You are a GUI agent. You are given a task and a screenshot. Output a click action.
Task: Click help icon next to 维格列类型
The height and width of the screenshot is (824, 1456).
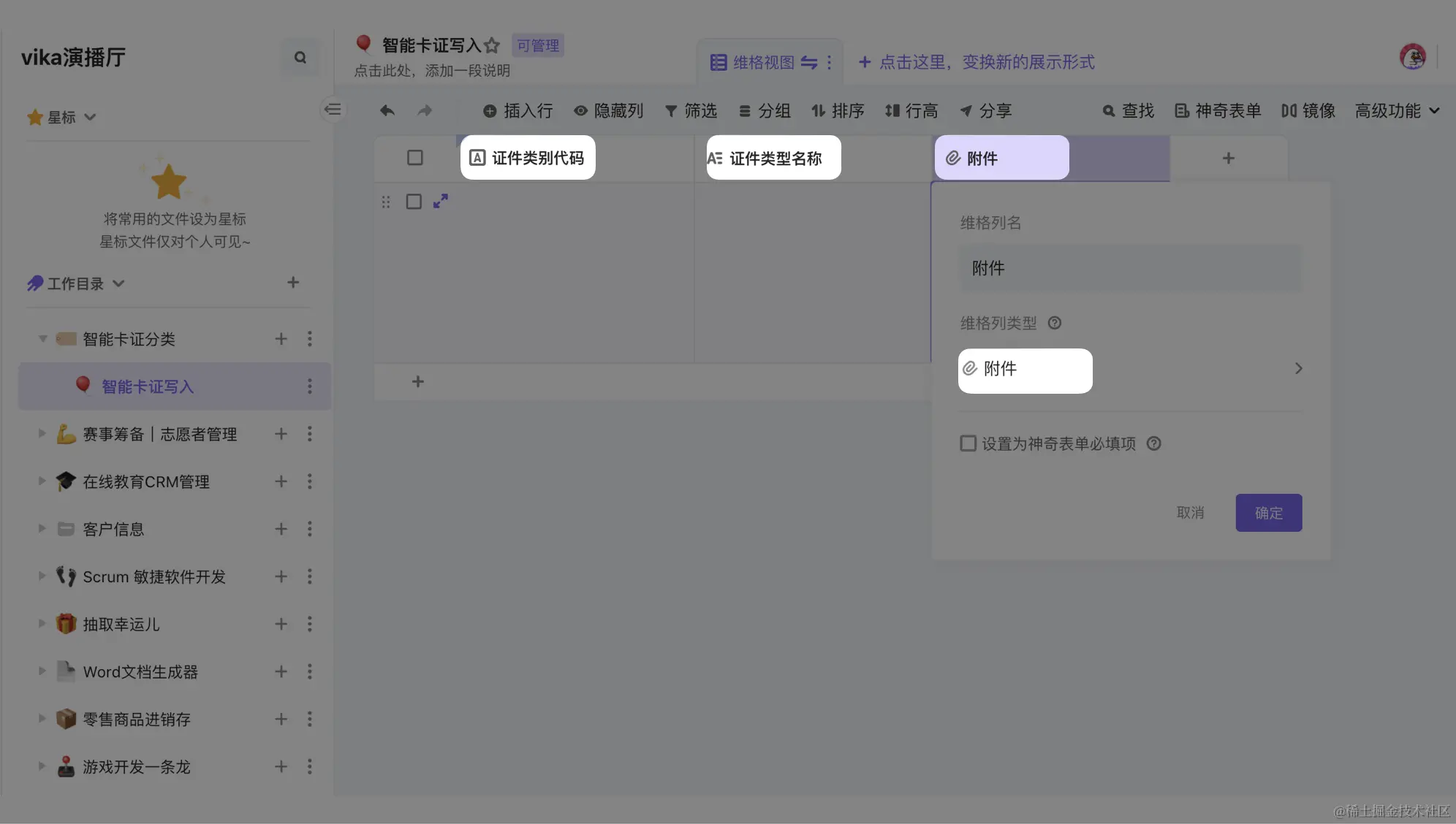(x=1054, y=323)
